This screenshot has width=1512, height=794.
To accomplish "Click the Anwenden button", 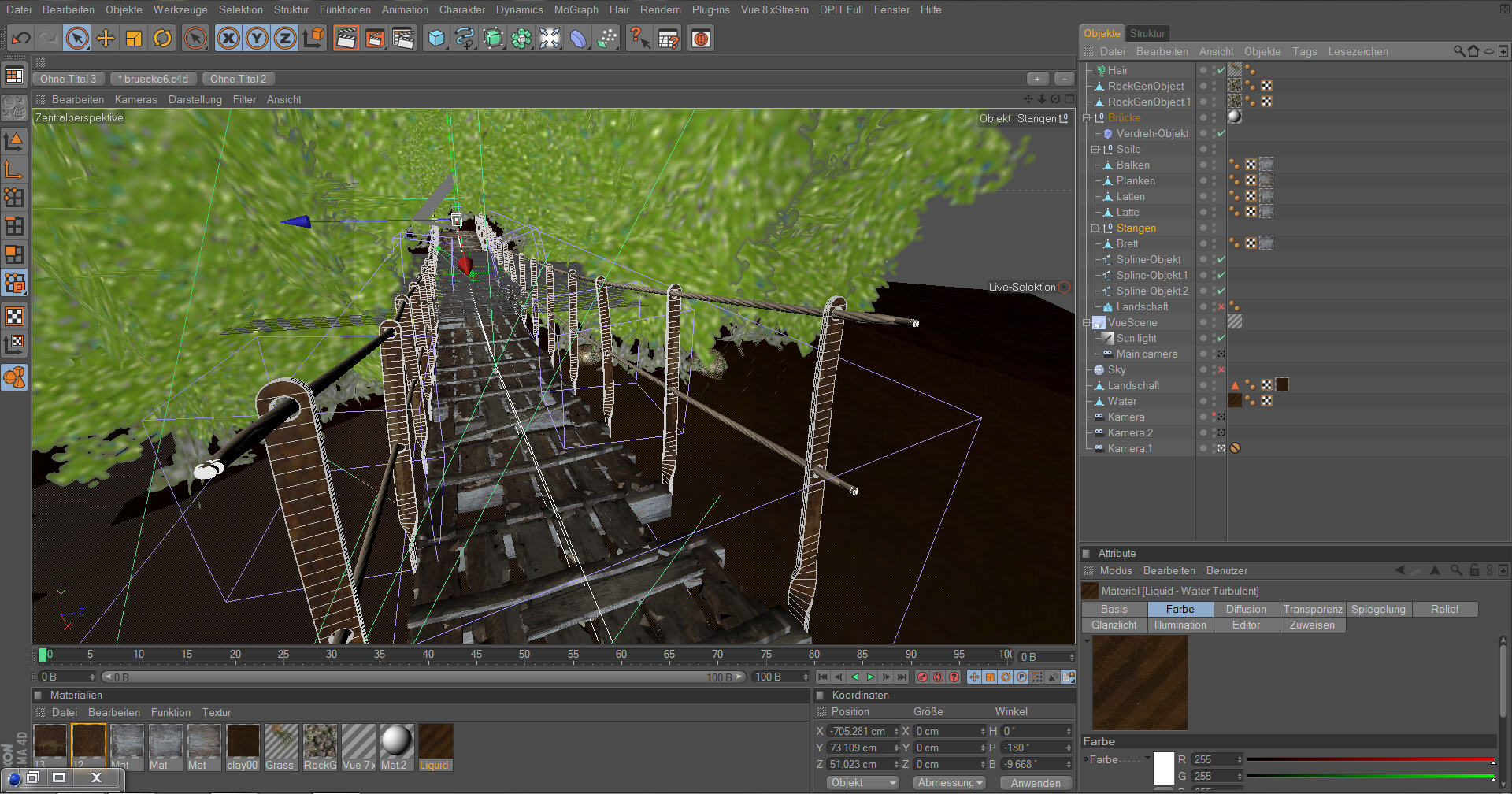I will click(x=1036, y=783).
